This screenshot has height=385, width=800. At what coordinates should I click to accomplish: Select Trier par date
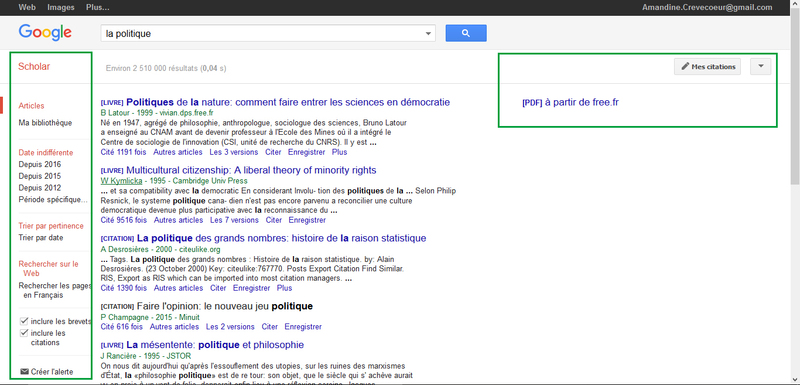pyautogui.click(x=41, y=238)
